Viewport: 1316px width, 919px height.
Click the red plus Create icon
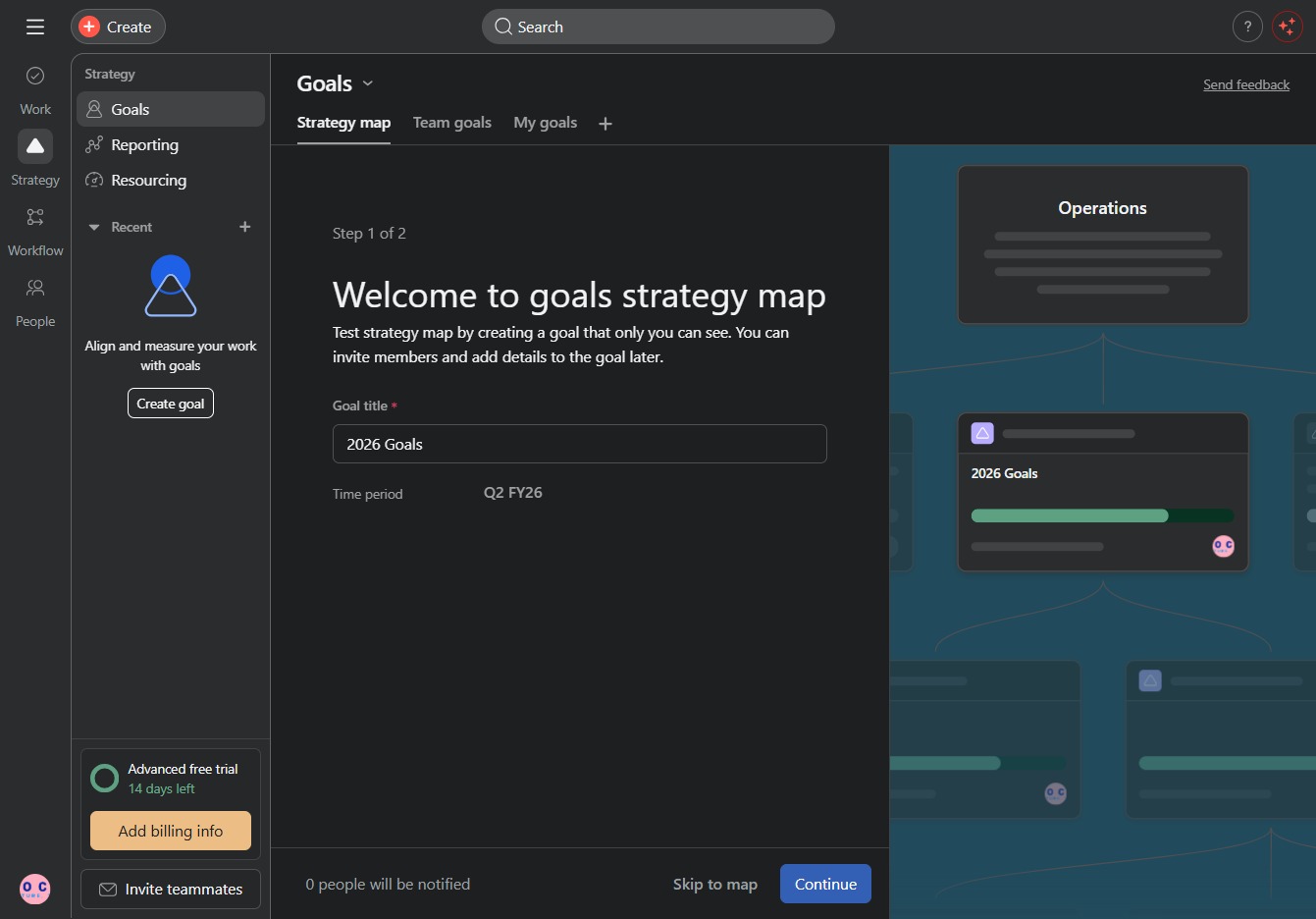coord(89,27)
